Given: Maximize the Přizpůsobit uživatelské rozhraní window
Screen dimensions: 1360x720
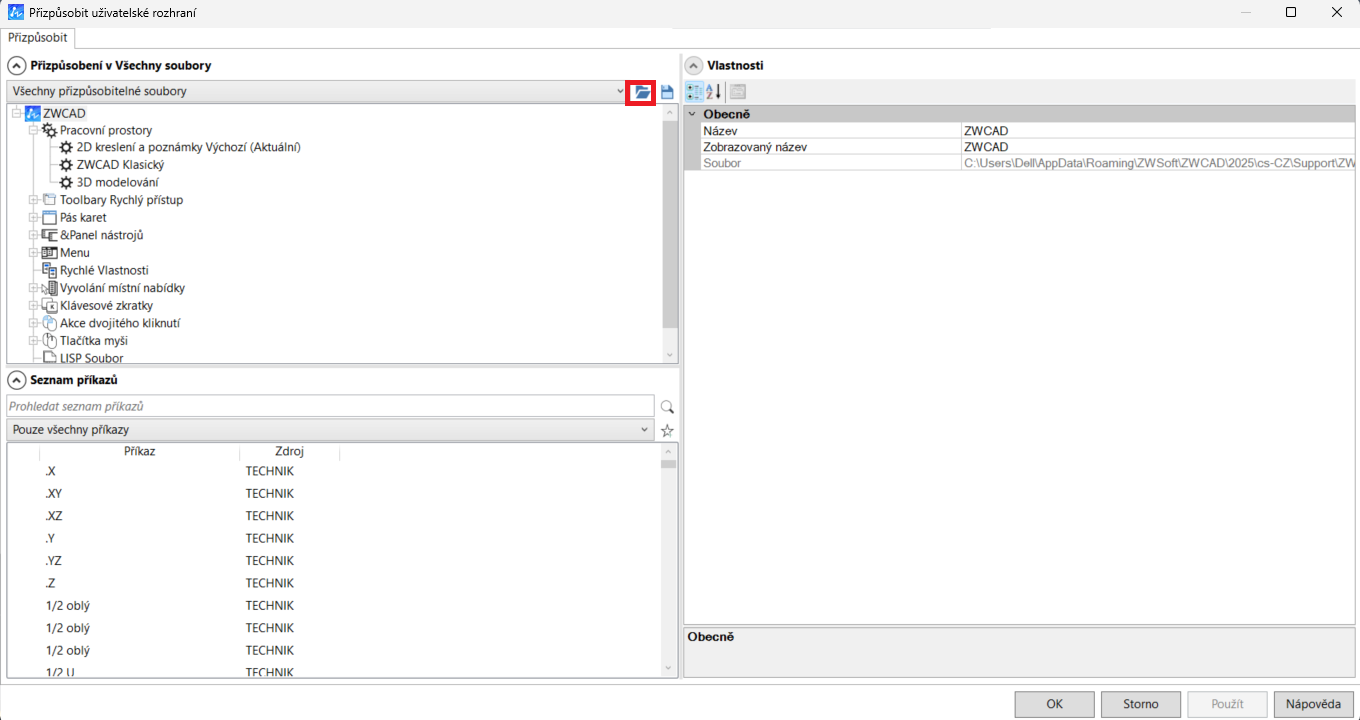Looking at the screenshot, I should (1291, 13).
